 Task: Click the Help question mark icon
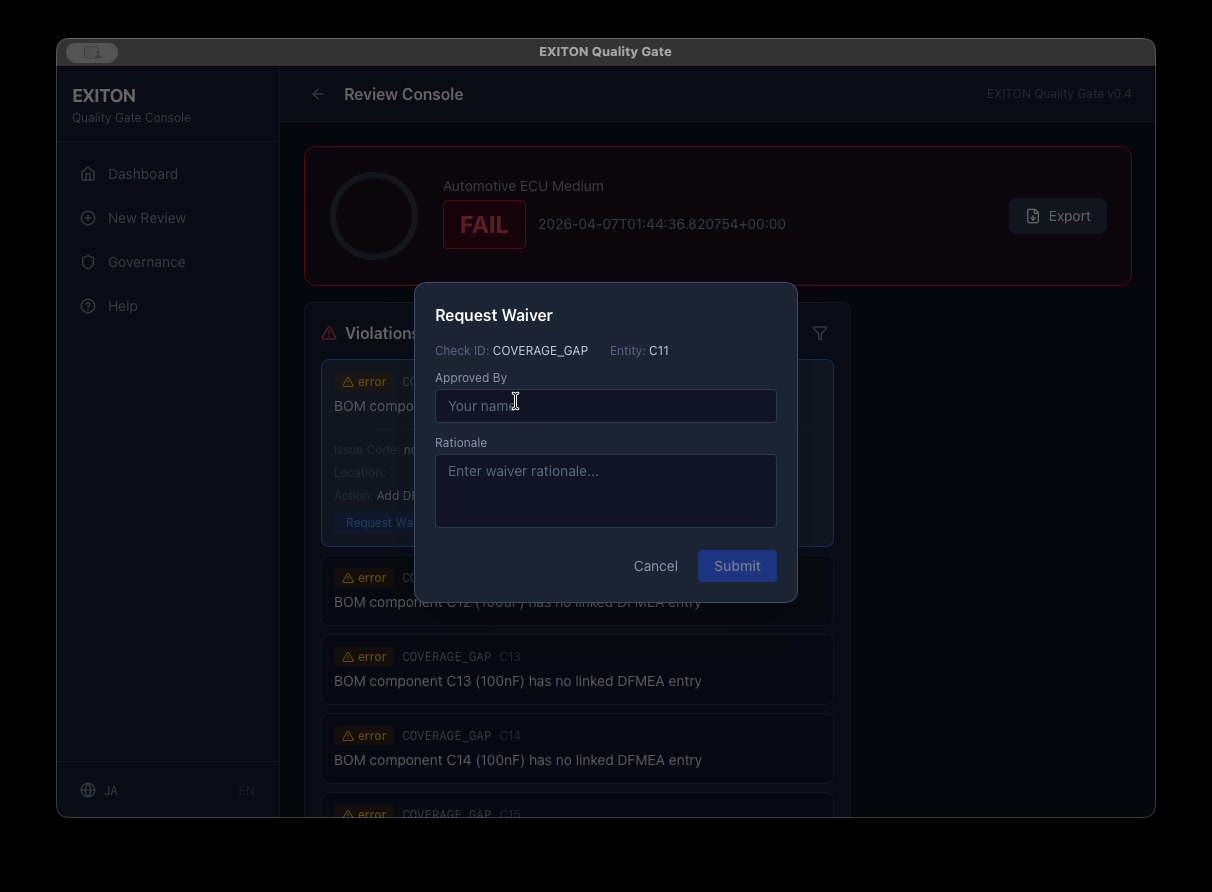click(x=88, y=306)
